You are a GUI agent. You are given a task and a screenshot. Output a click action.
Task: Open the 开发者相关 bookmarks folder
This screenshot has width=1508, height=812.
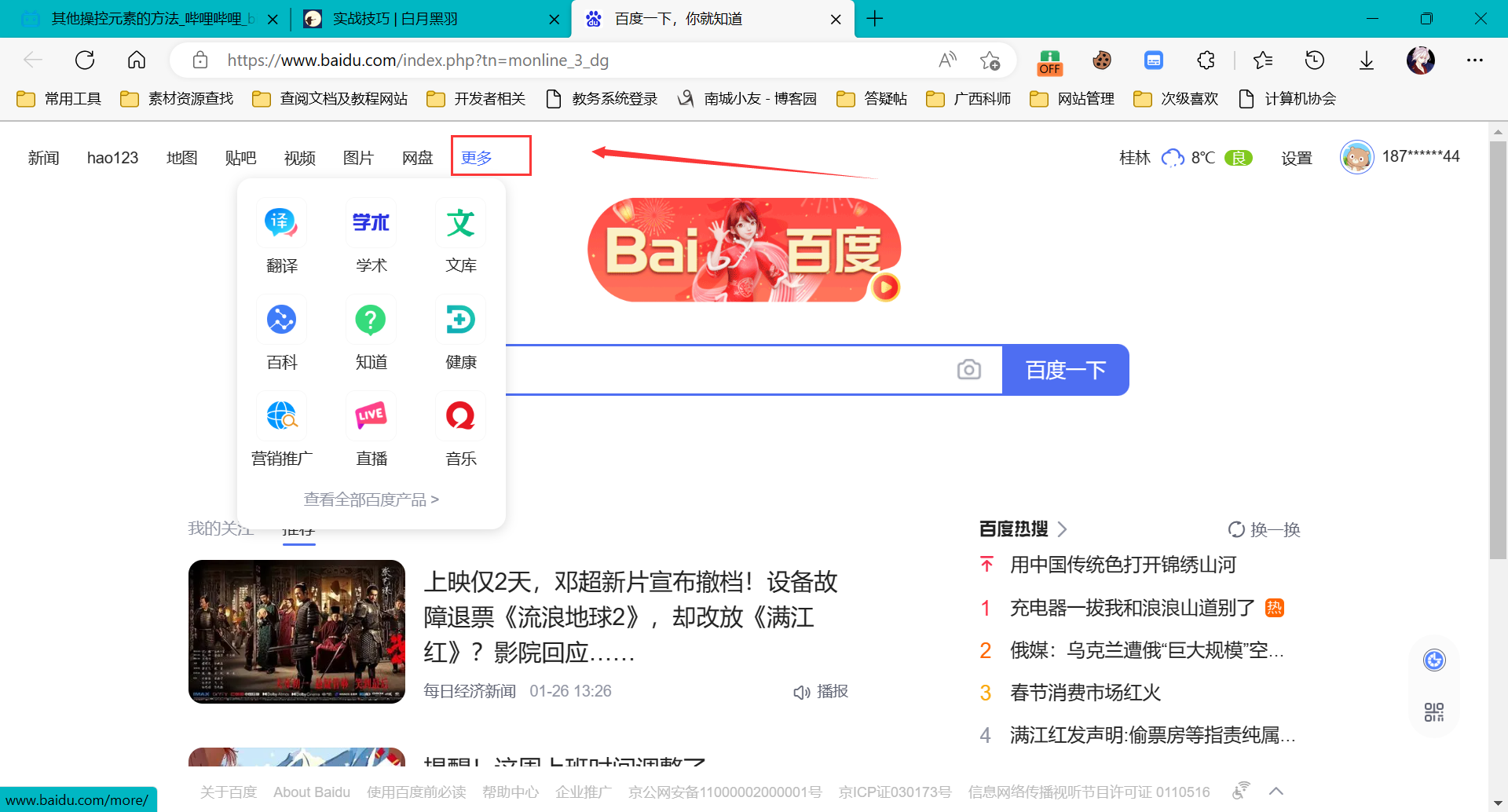476,99
